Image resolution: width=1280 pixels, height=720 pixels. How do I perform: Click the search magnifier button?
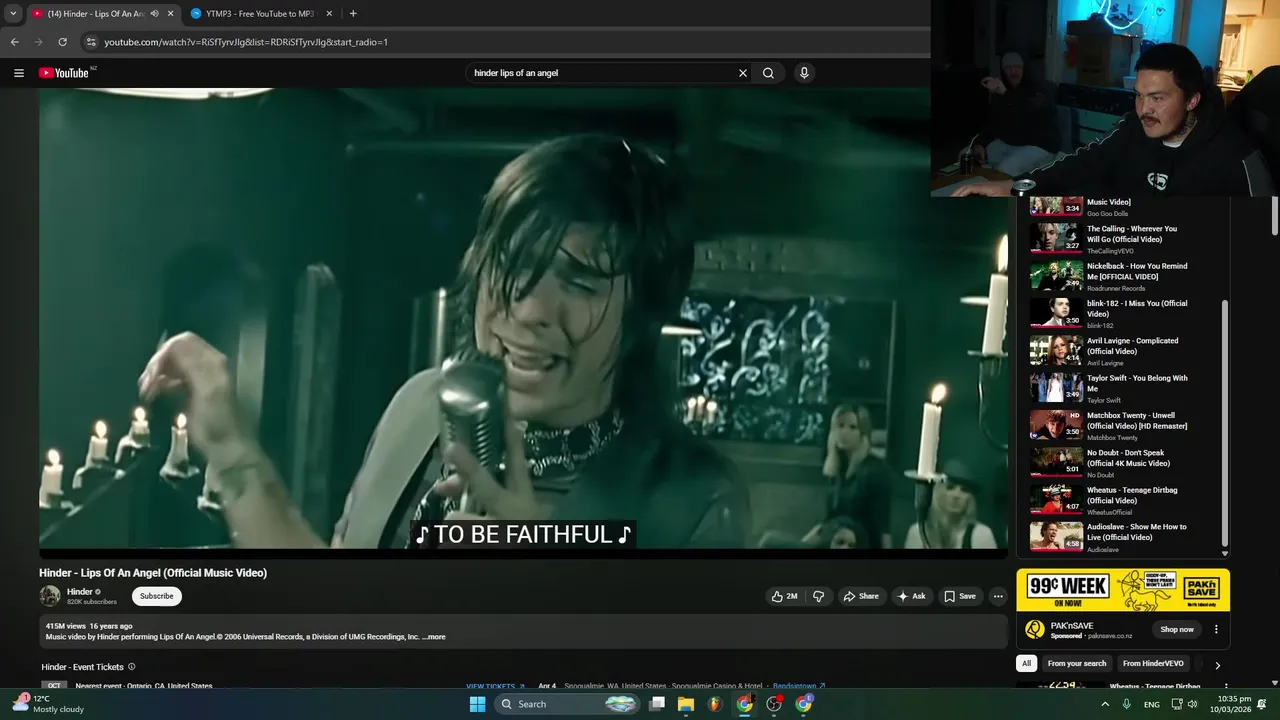coord(768,73)
